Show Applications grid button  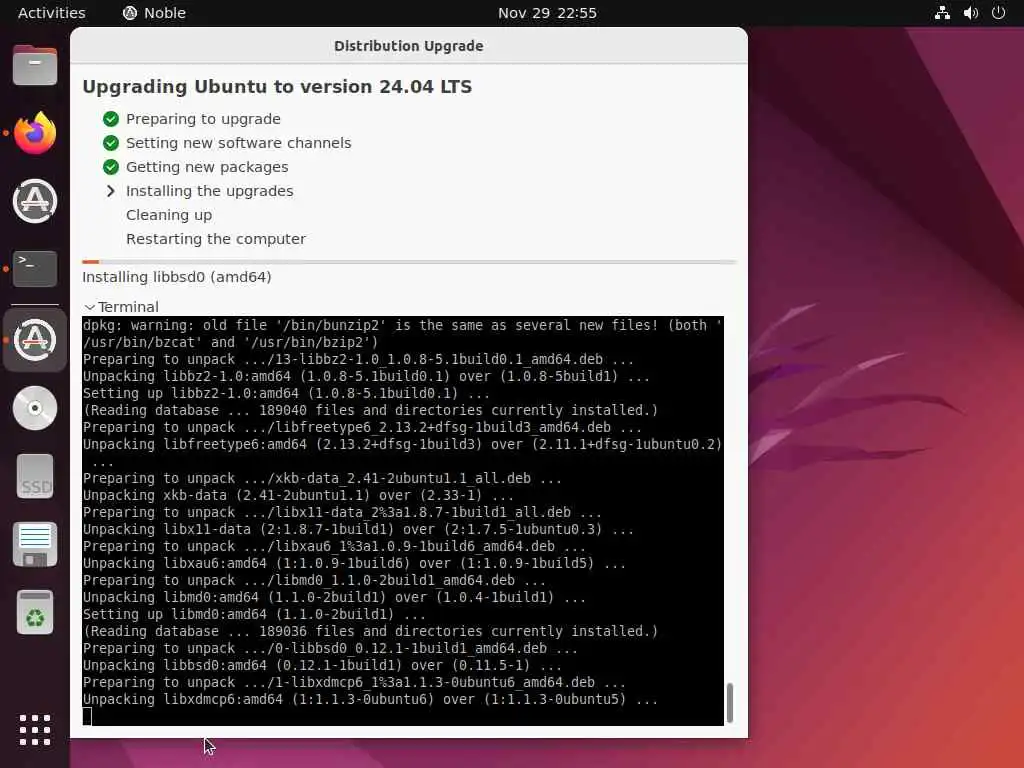coord(35,729)
